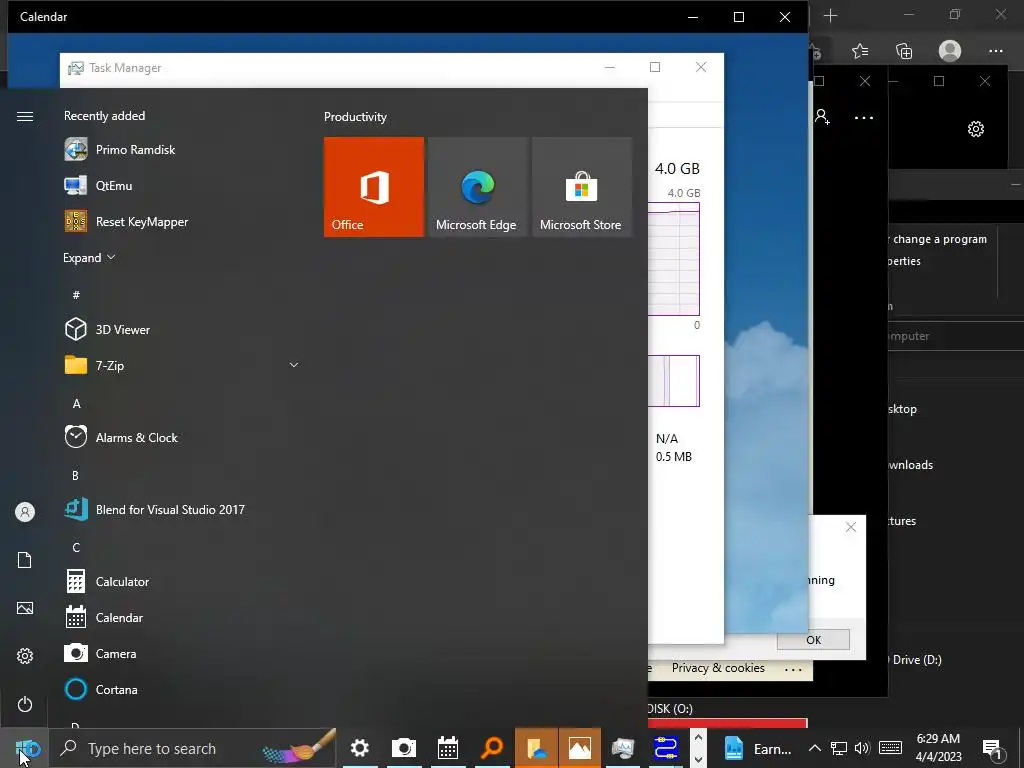Open File Explorer on the taskbar
1024x768 pixels.
pyautogui.click(x=536, y=748)
